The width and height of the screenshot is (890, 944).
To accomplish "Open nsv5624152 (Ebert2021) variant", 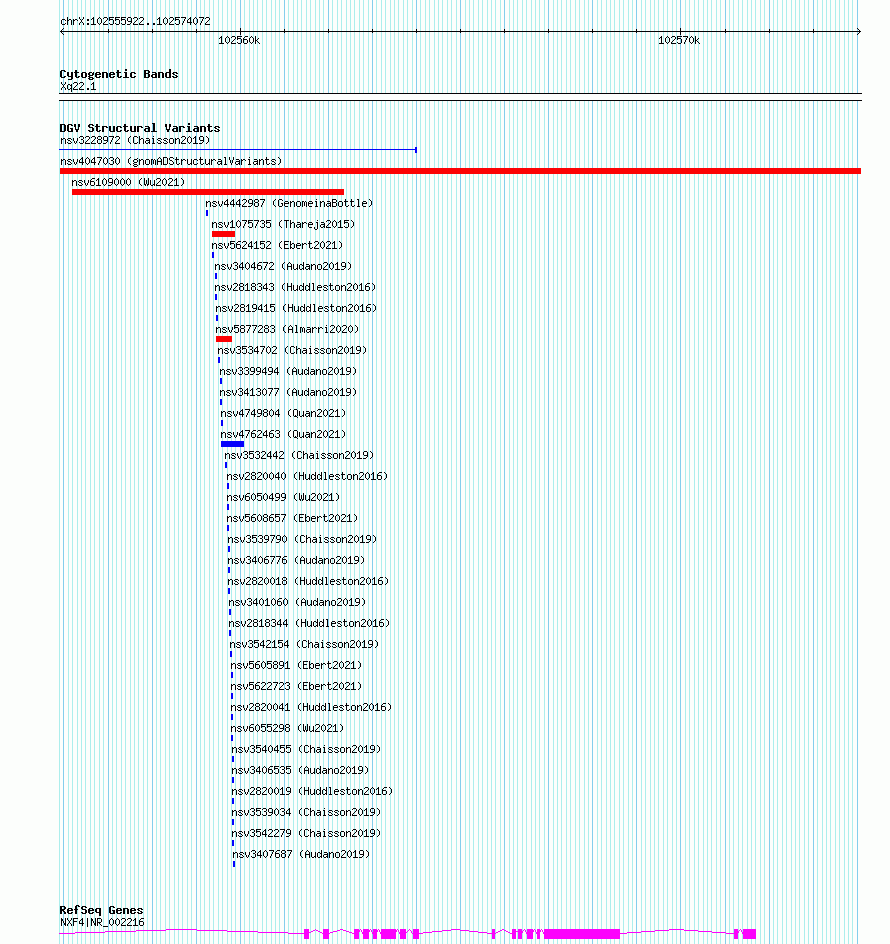I will click(277, 246).
